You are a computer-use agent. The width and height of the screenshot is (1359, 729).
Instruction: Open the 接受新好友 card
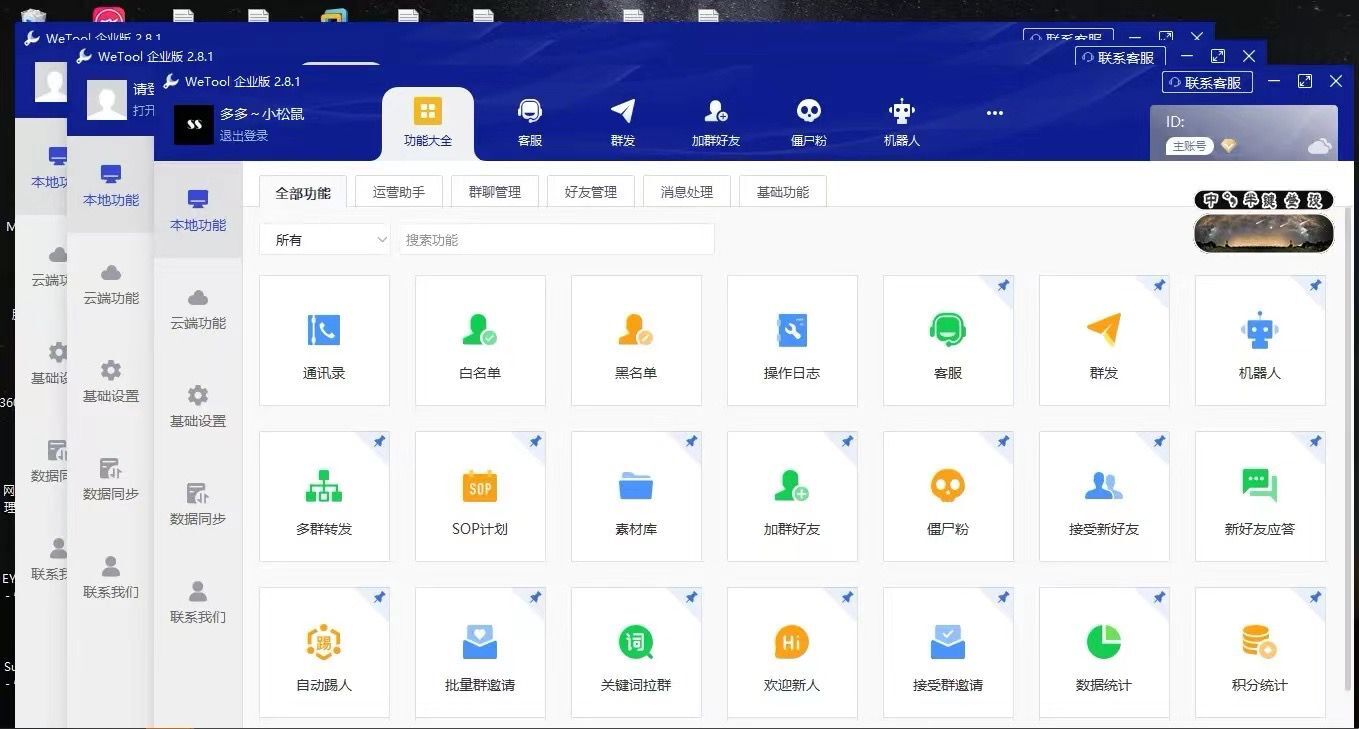click(1104, 496)
